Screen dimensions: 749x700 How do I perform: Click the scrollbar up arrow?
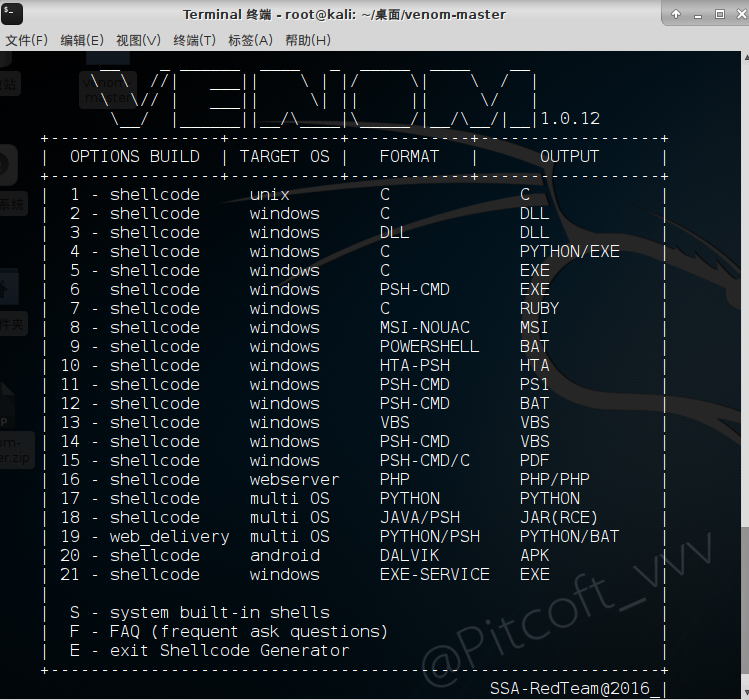[746, 57]
